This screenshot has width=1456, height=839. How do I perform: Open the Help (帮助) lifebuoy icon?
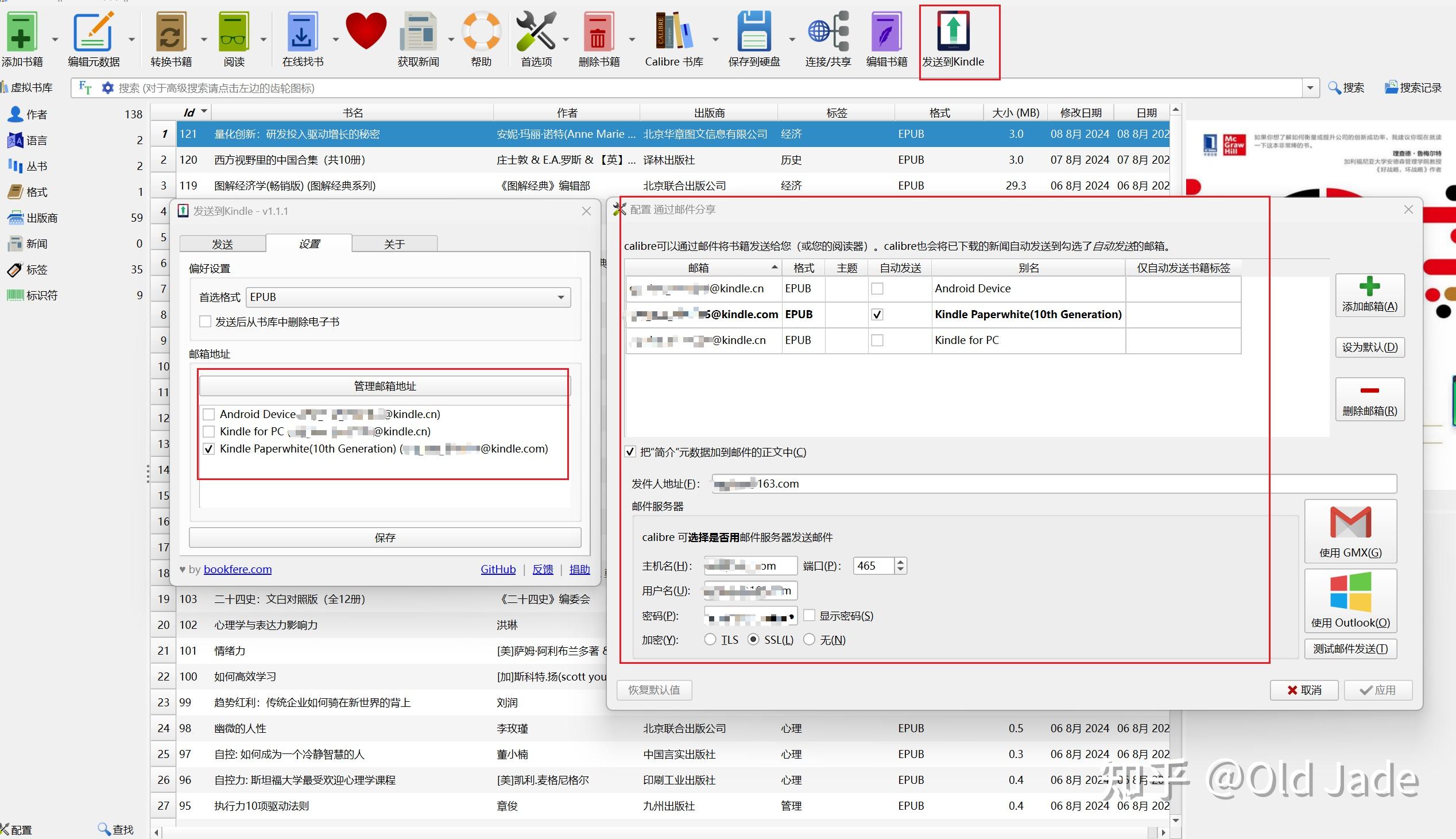481,31
